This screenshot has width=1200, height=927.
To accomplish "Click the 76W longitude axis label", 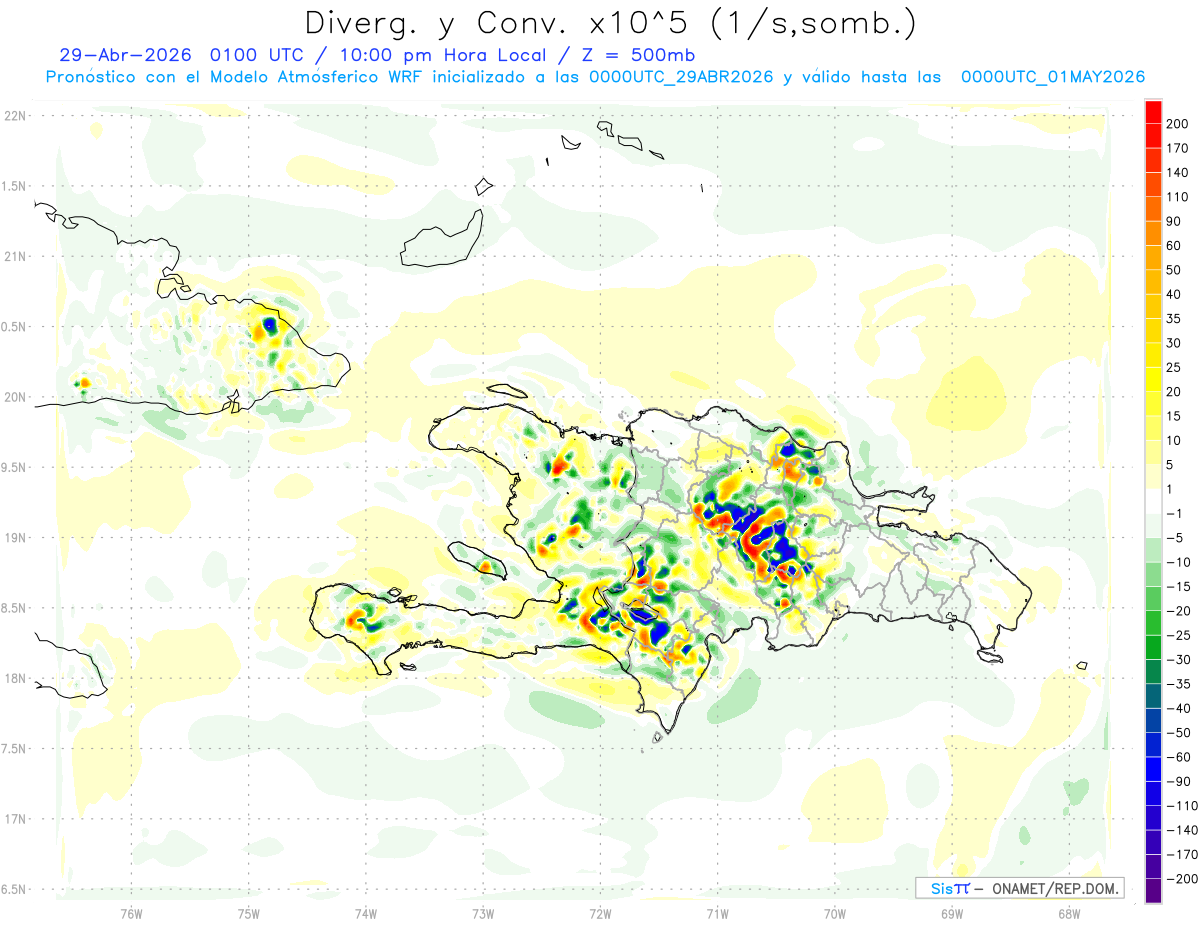I will click(x=131, y=912).
